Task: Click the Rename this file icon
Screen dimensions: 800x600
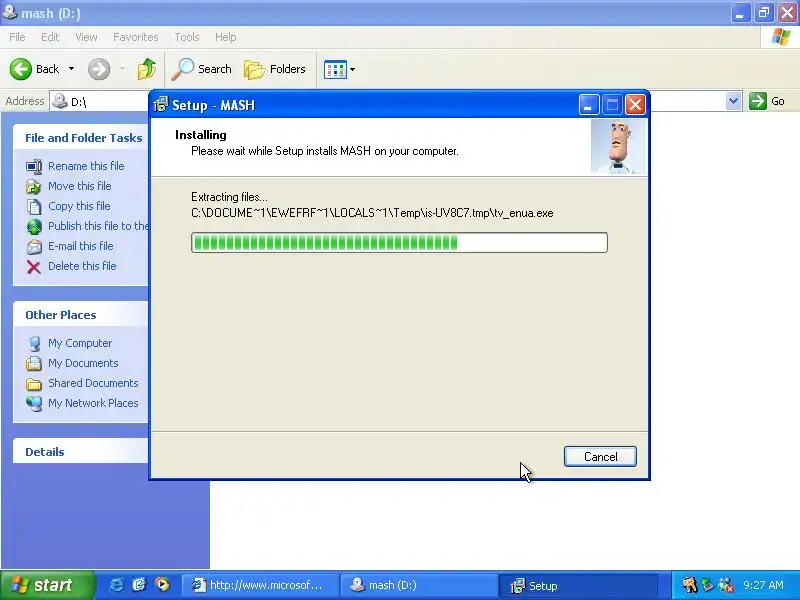Action: coord(34,166)
